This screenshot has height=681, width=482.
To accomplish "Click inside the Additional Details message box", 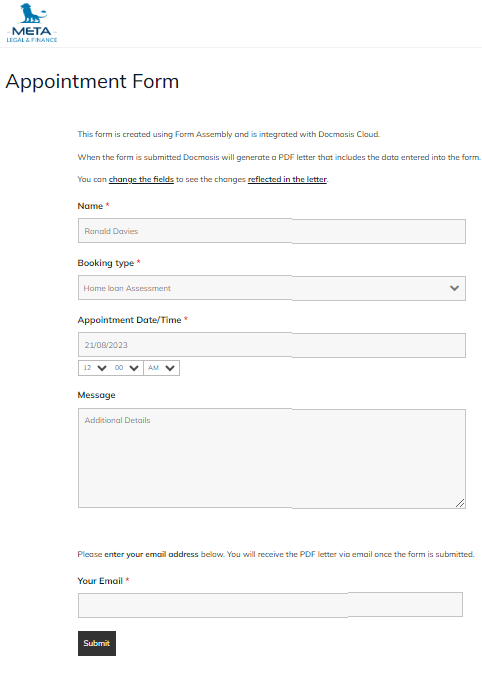I will click(x=272, y=458).
